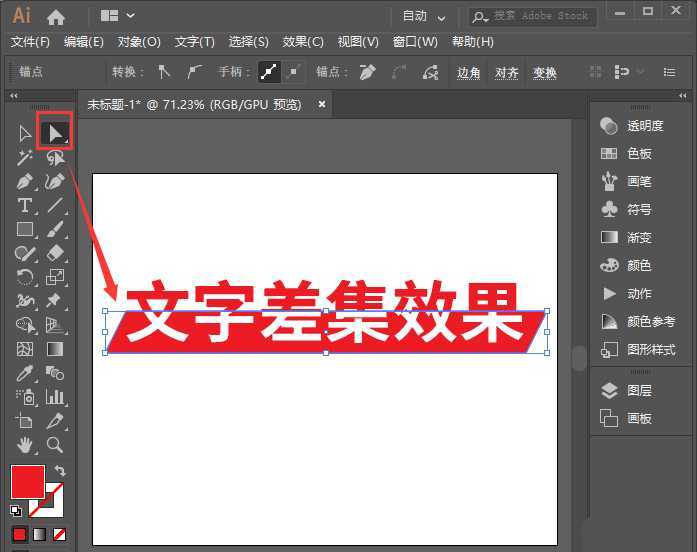Image resolution: width=697 pixels, height=552 pixels.
Task: Click the 对齐 button in control bar
Action: (x=507, y=72)
